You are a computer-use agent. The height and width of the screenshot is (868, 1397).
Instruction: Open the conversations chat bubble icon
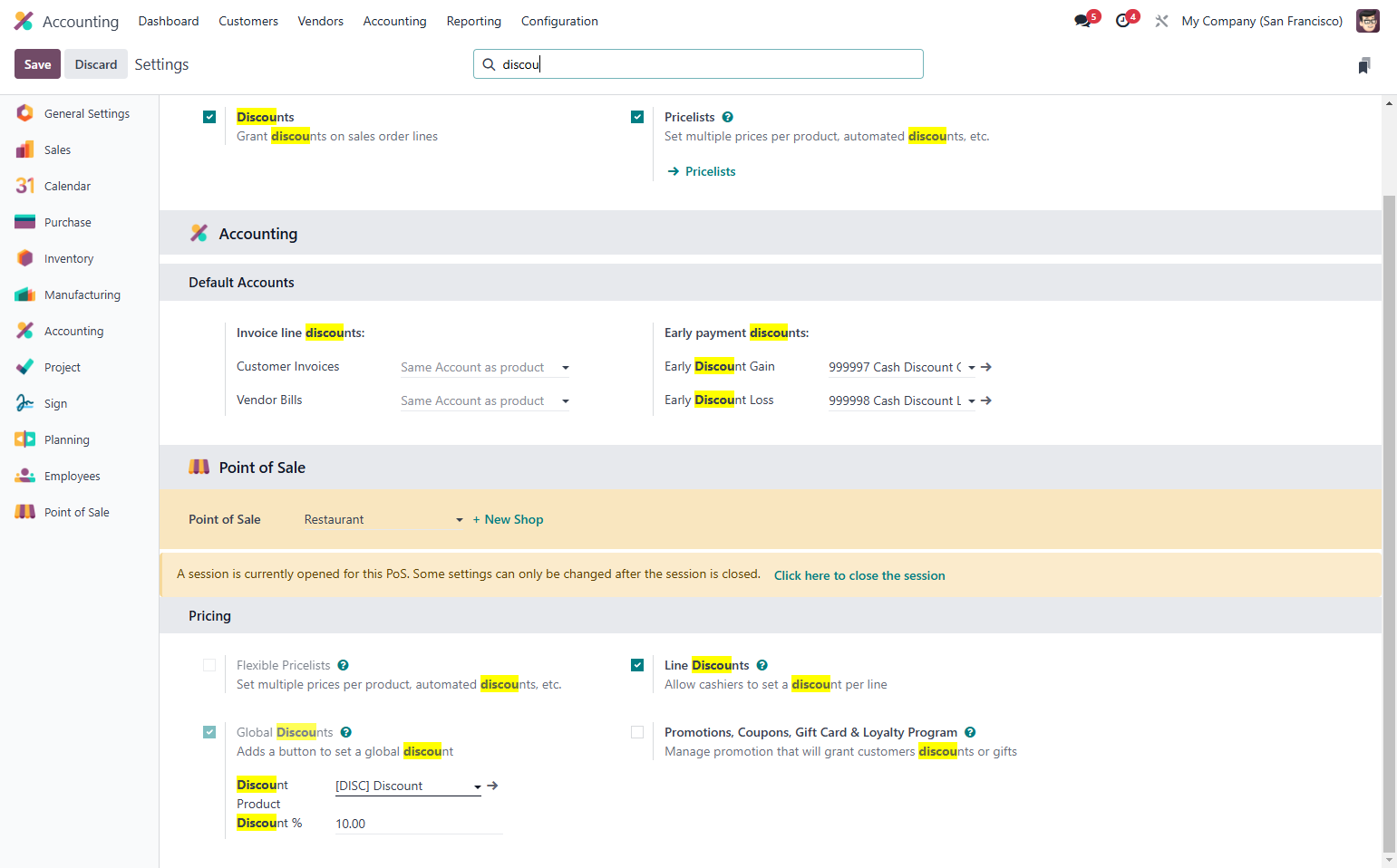[1082, 21]
